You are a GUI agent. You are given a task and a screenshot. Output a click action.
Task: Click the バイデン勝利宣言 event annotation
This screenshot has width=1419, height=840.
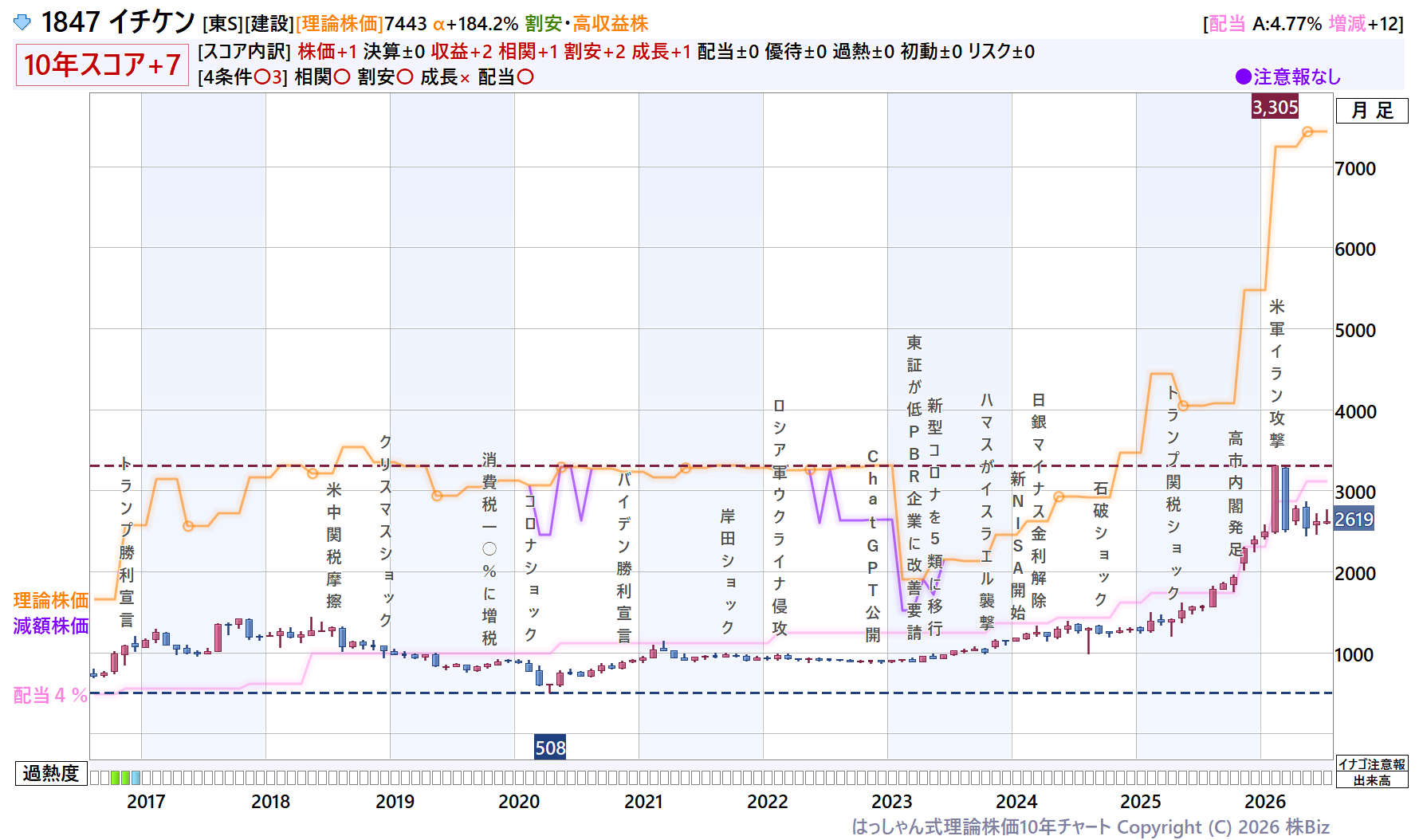pyautogui.click(x=624, y=558)
